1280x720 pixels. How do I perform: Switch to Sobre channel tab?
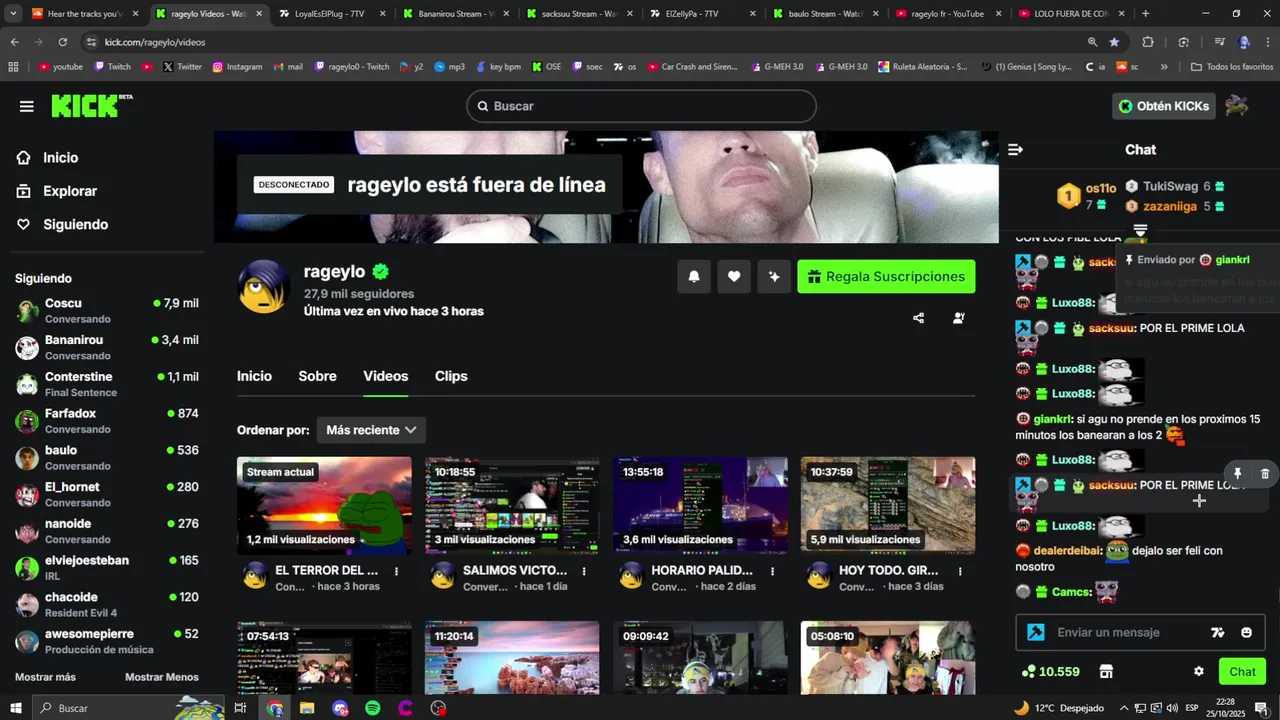317,376
